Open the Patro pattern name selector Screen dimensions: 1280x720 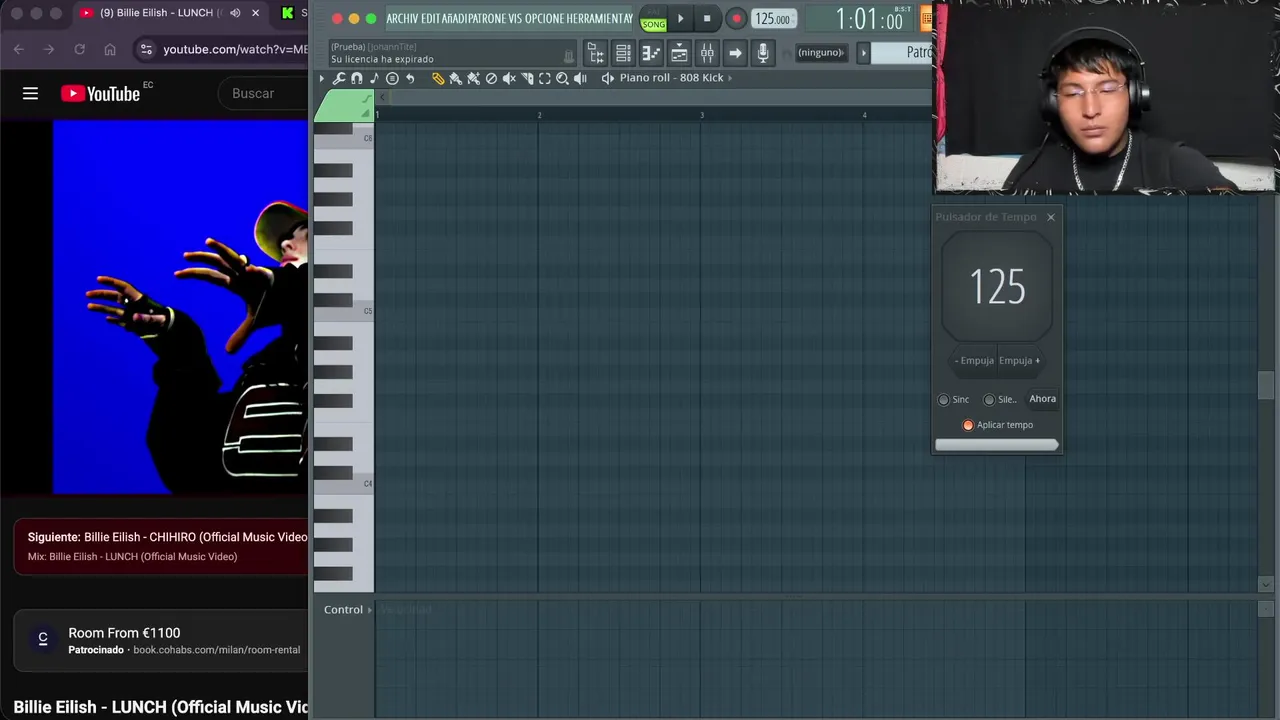[x=902, y=52]
